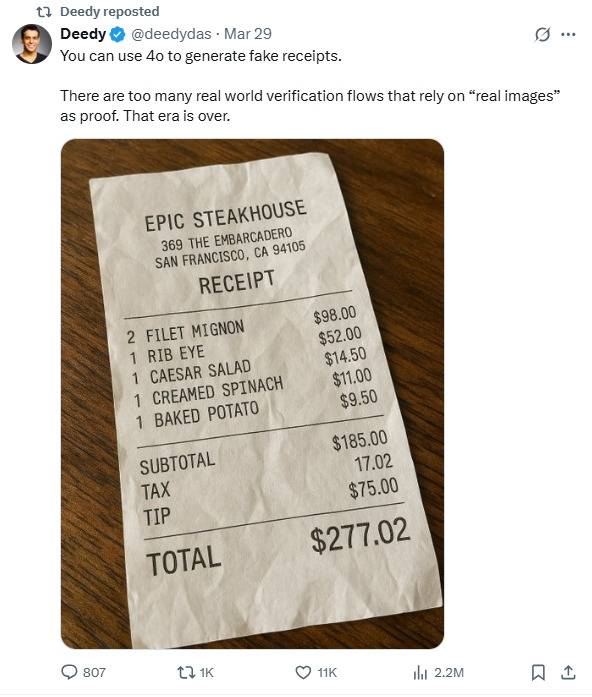Click the repost arrows icon
Viewport: 592px width, 697px height.
(186, 672)
